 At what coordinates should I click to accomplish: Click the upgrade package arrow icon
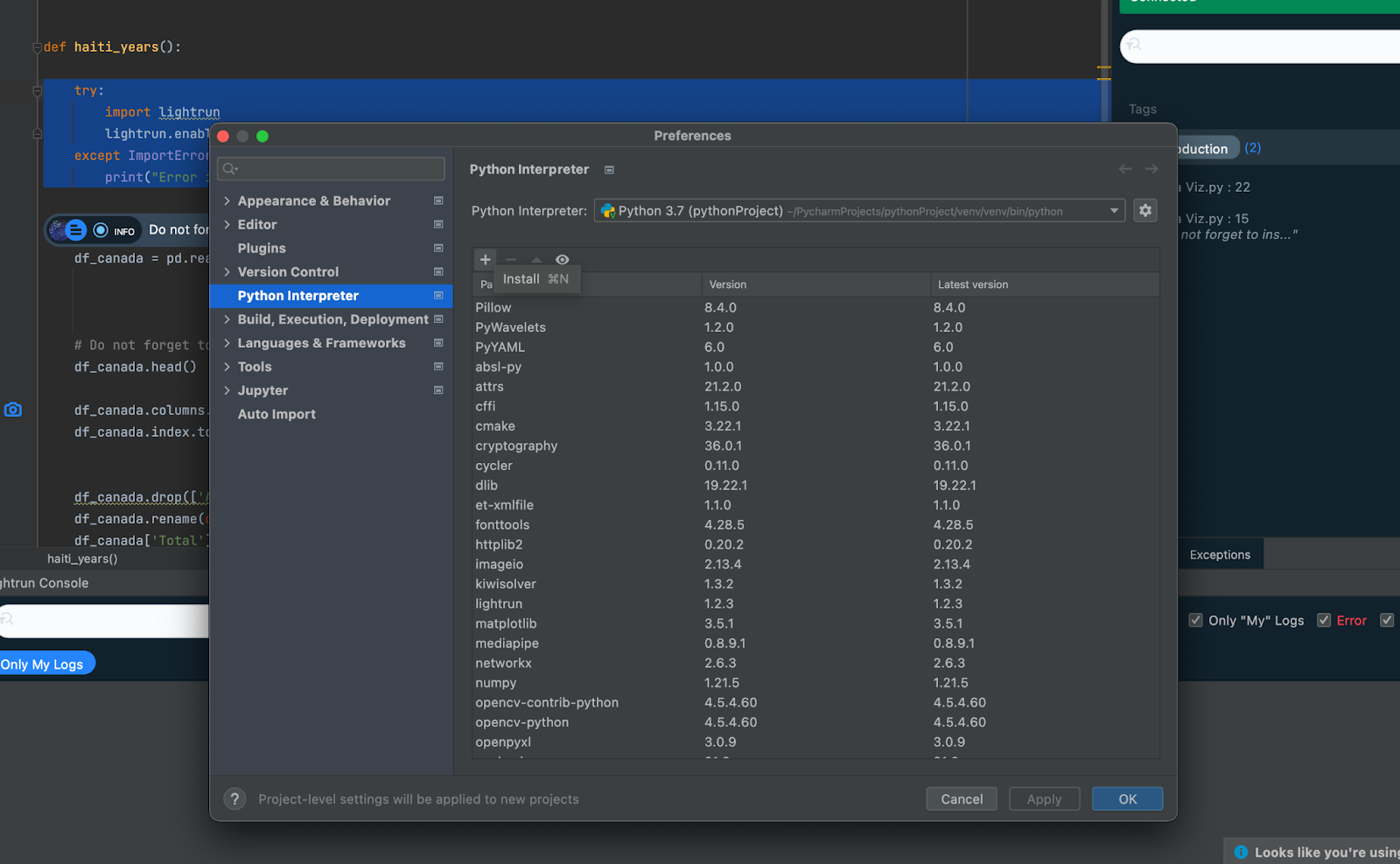click(x=536, y=260)
